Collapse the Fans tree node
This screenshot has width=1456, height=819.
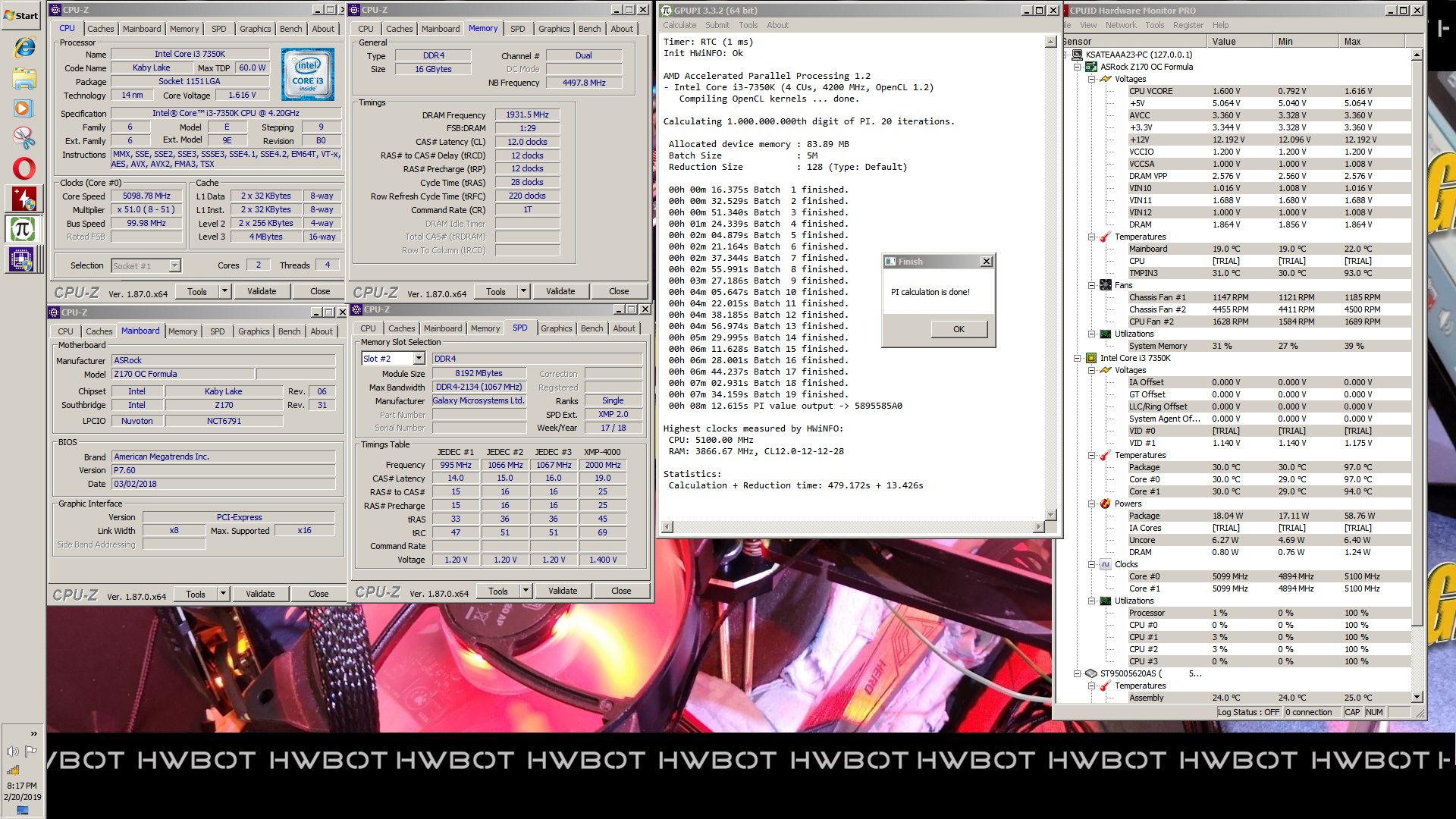(x=1091, y=285)
